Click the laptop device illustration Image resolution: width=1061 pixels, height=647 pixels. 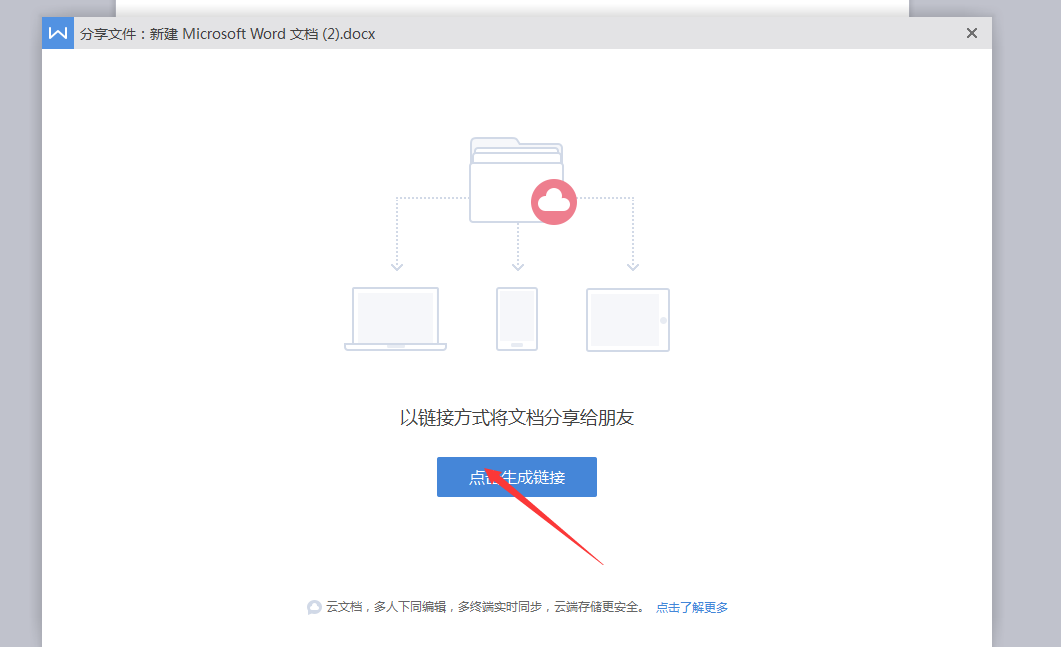tap(395, 319)
